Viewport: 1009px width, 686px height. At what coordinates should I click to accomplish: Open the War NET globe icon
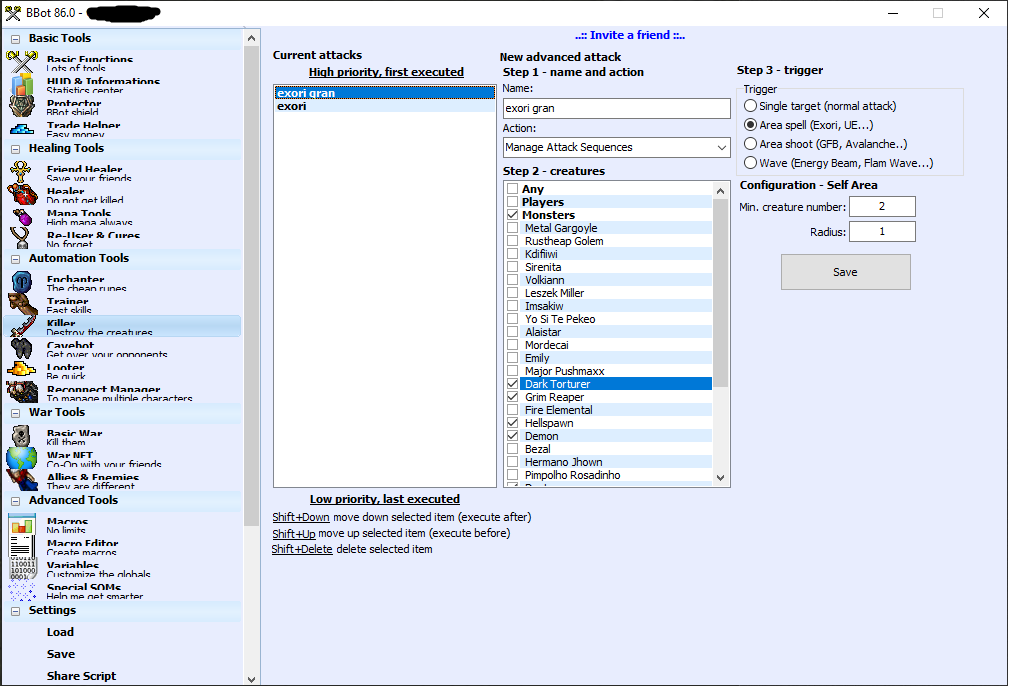click(x=22, y=459)
